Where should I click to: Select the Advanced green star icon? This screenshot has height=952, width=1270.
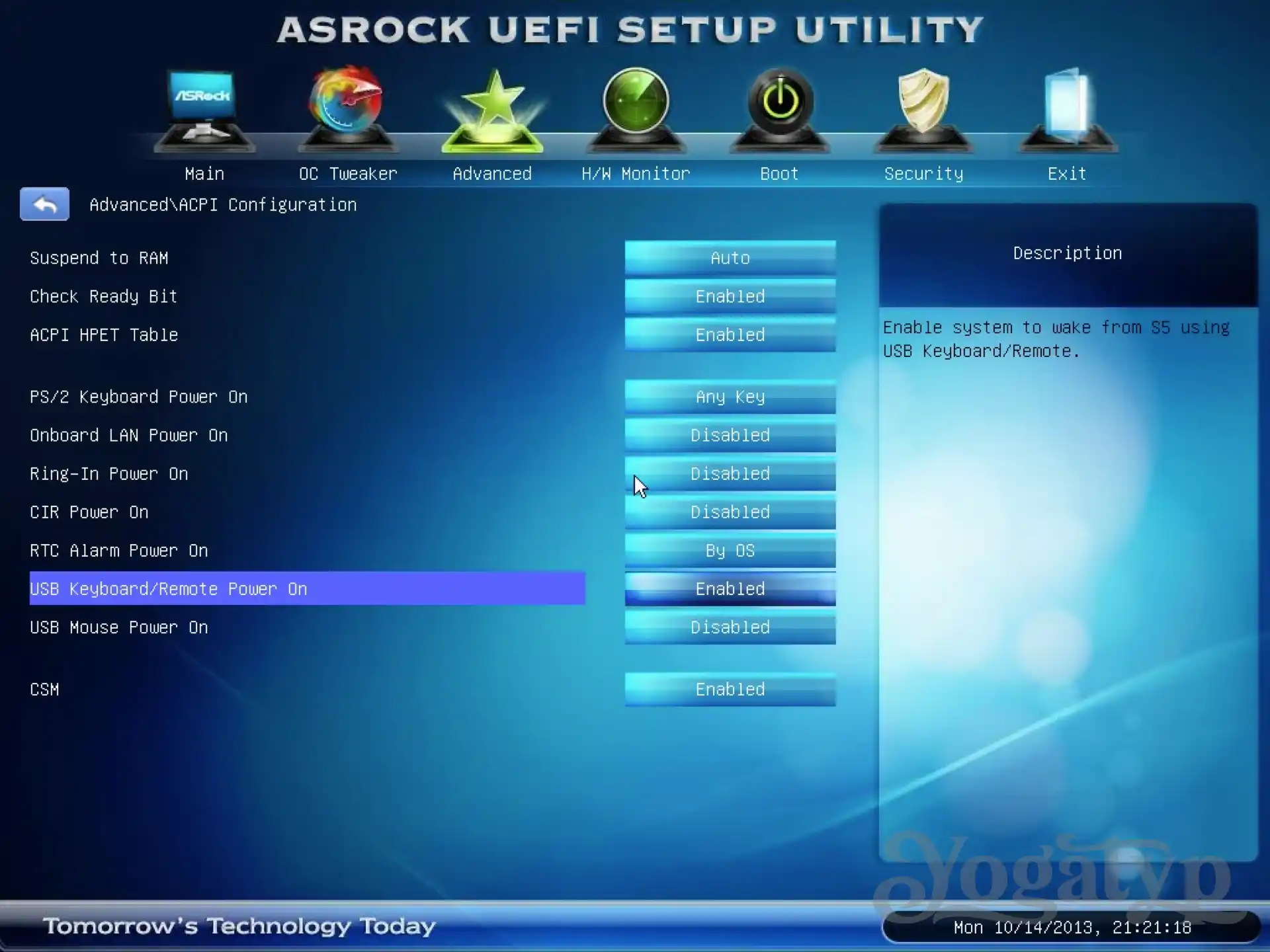(x=493, y=111)
